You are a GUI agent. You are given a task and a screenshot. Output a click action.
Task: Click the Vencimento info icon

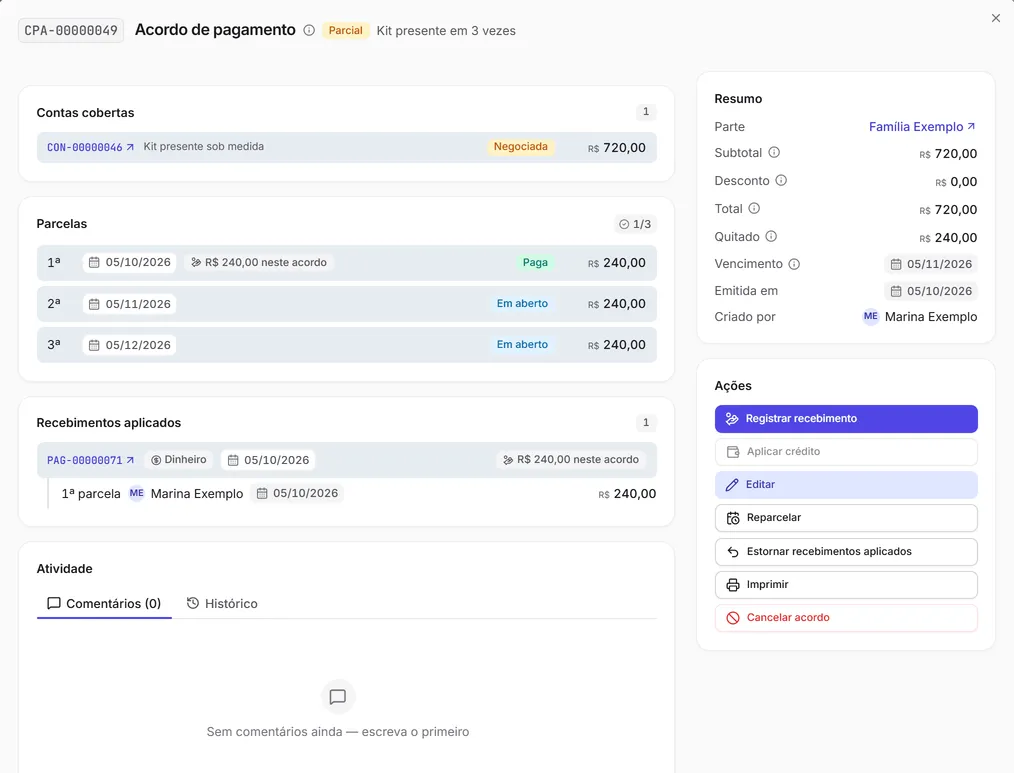794,264
